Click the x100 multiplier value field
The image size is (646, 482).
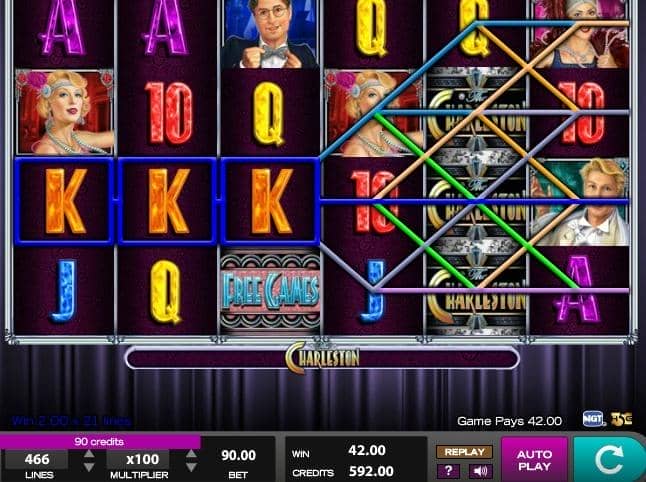138,459
